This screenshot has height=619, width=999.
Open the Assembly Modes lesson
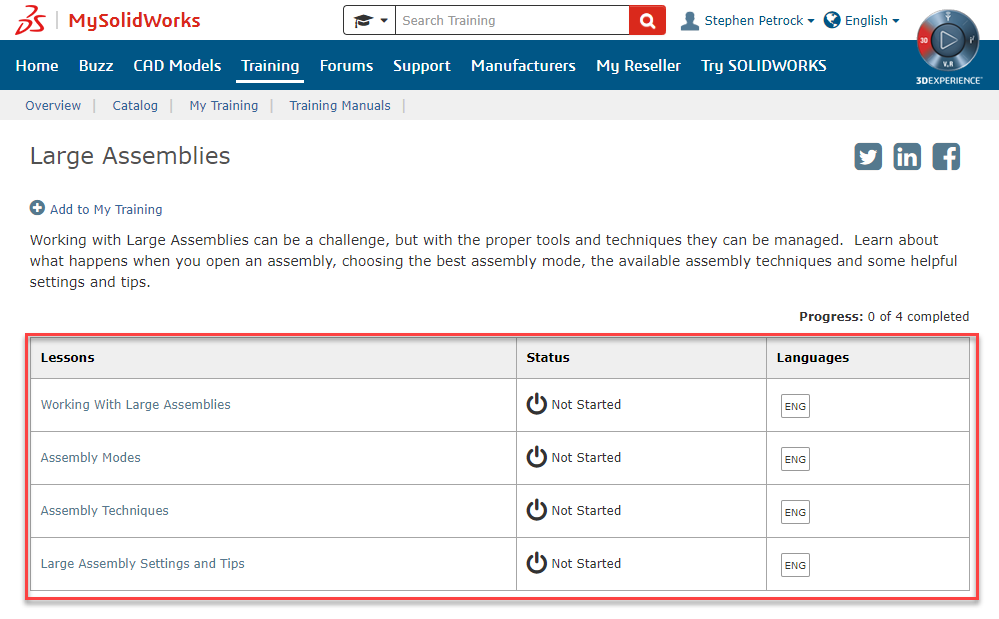tap(90, 457)
